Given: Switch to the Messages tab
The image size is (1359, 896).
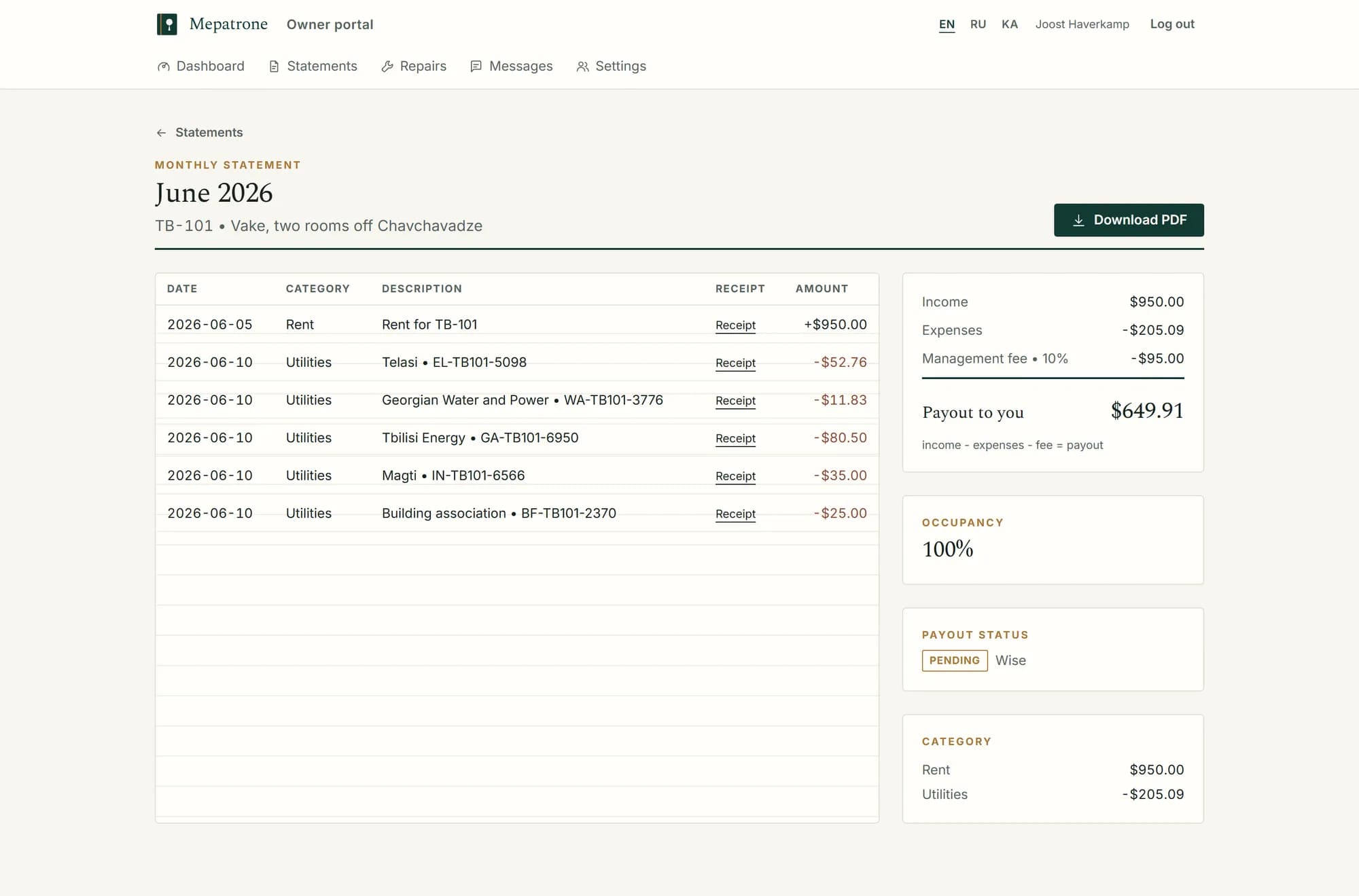Looking at the screenshot, I should point(512,66).
